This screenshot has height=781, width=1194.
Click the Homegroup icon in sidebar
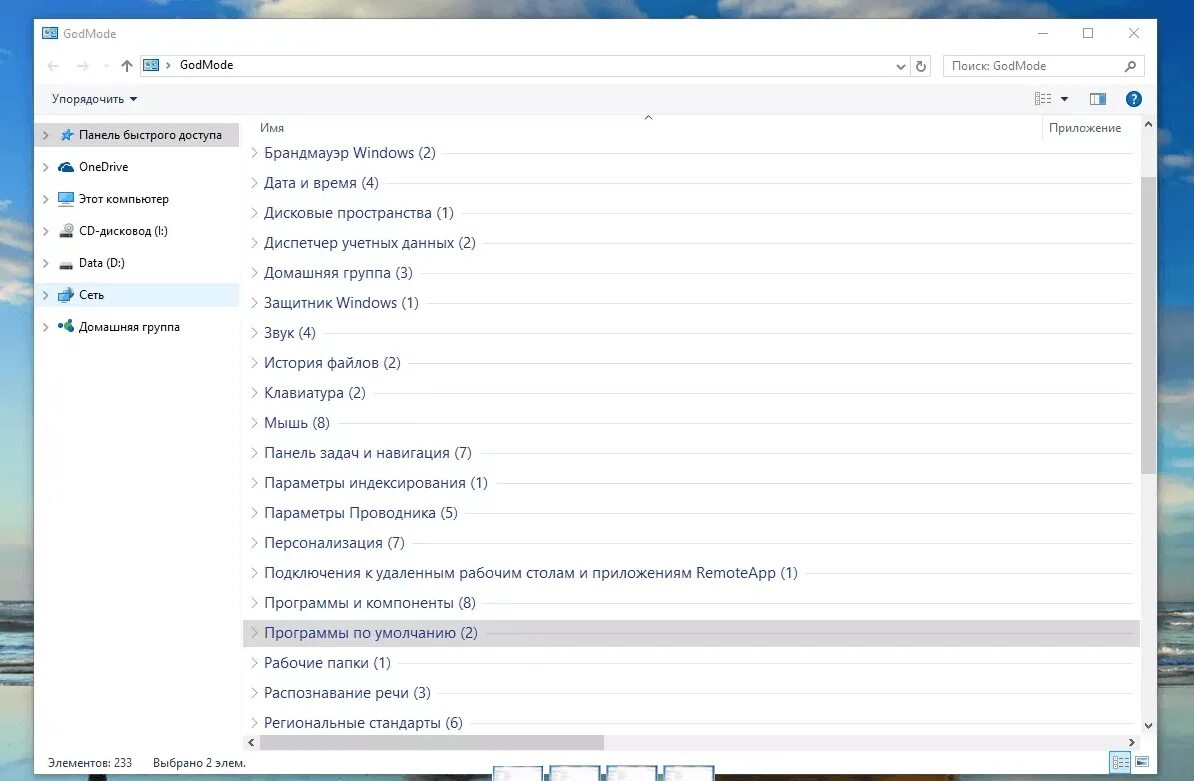point(66,327)
